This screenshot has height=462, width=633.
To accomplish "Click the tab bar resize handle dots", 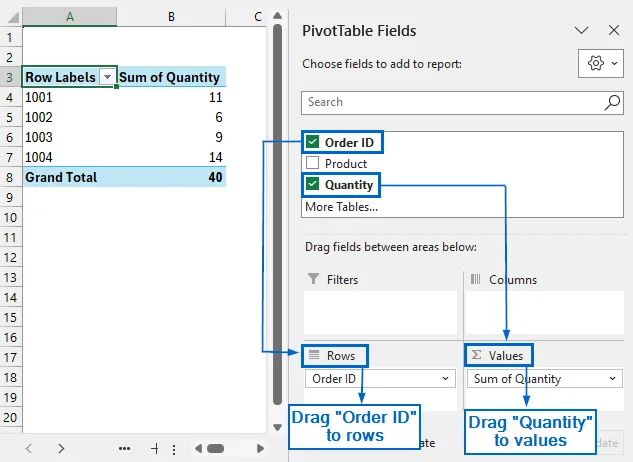I will [x=174, y=449].
